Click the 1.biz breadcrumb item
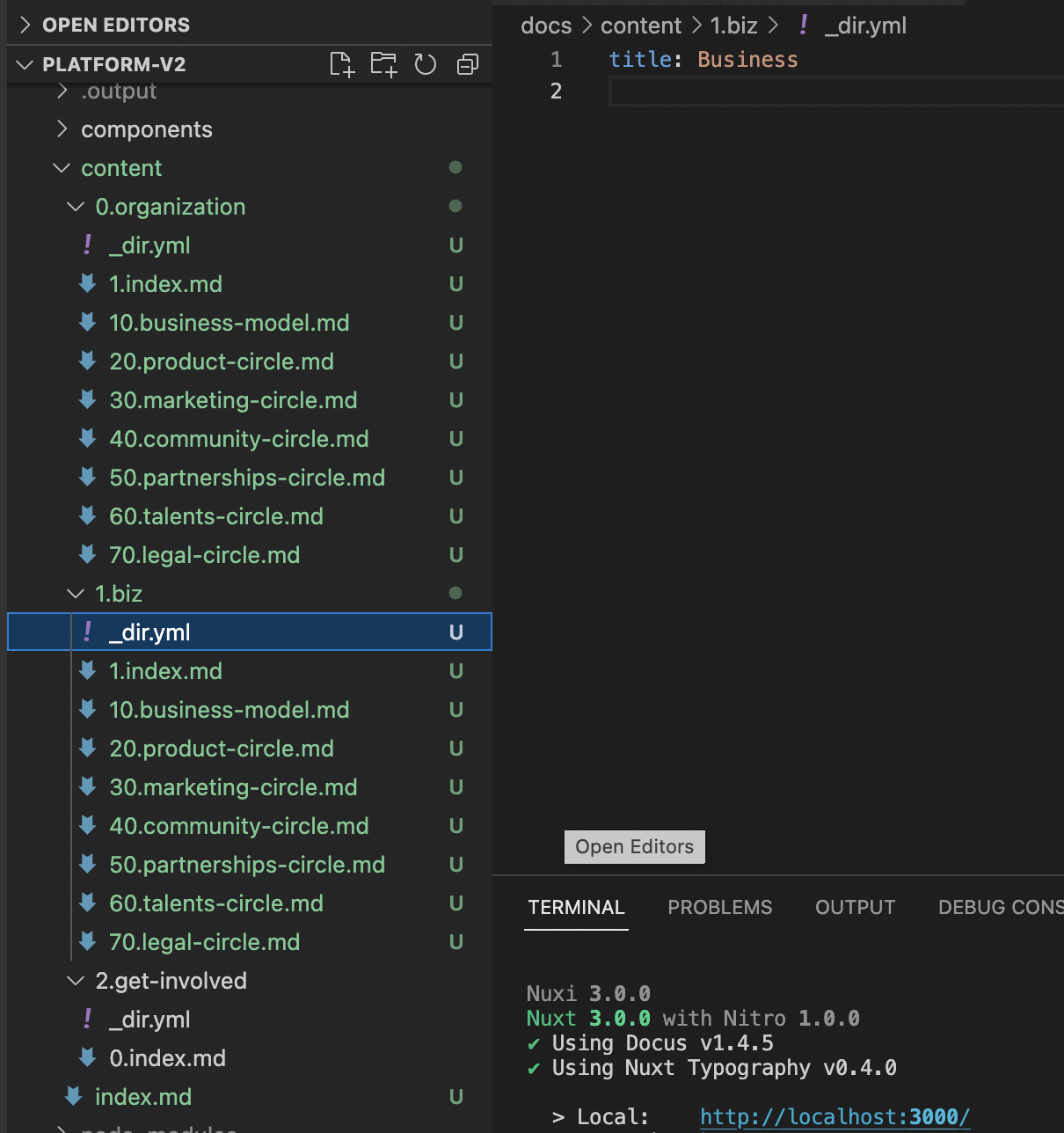This screenshot has width=1064, height=1133. [x=733, y=26]
